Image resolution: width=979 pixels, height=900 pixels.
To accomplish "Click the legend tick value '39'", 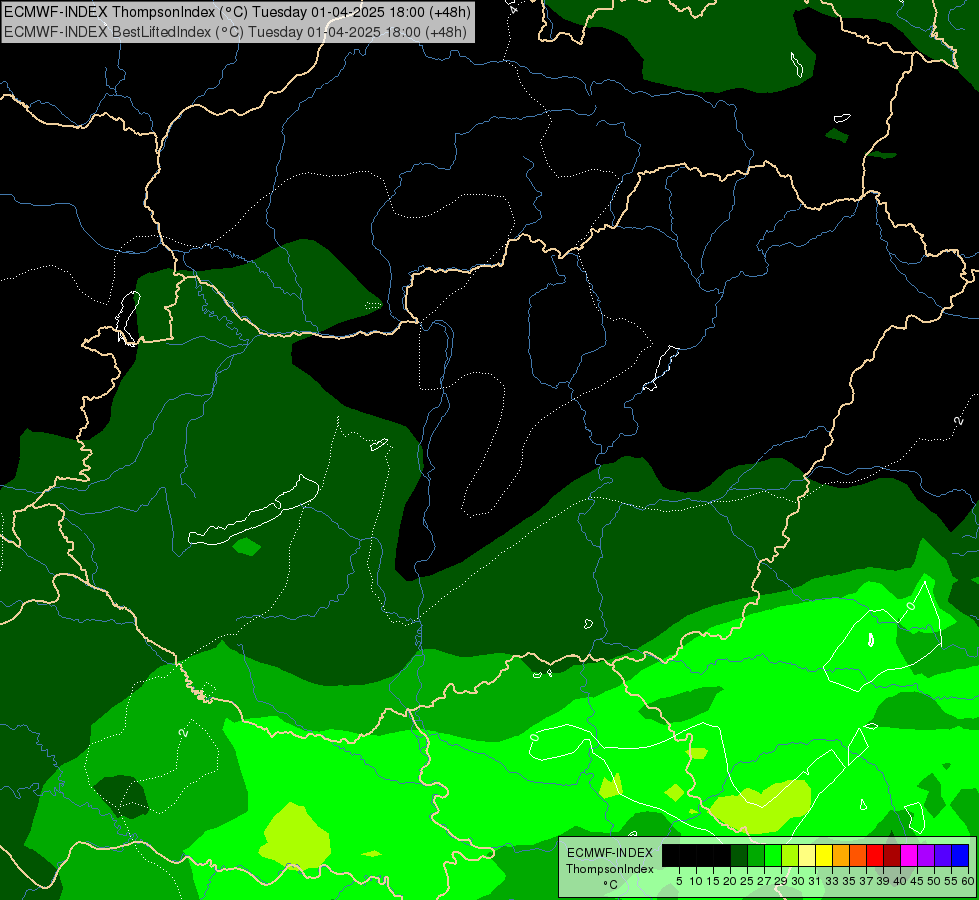I will coord(883,881).
